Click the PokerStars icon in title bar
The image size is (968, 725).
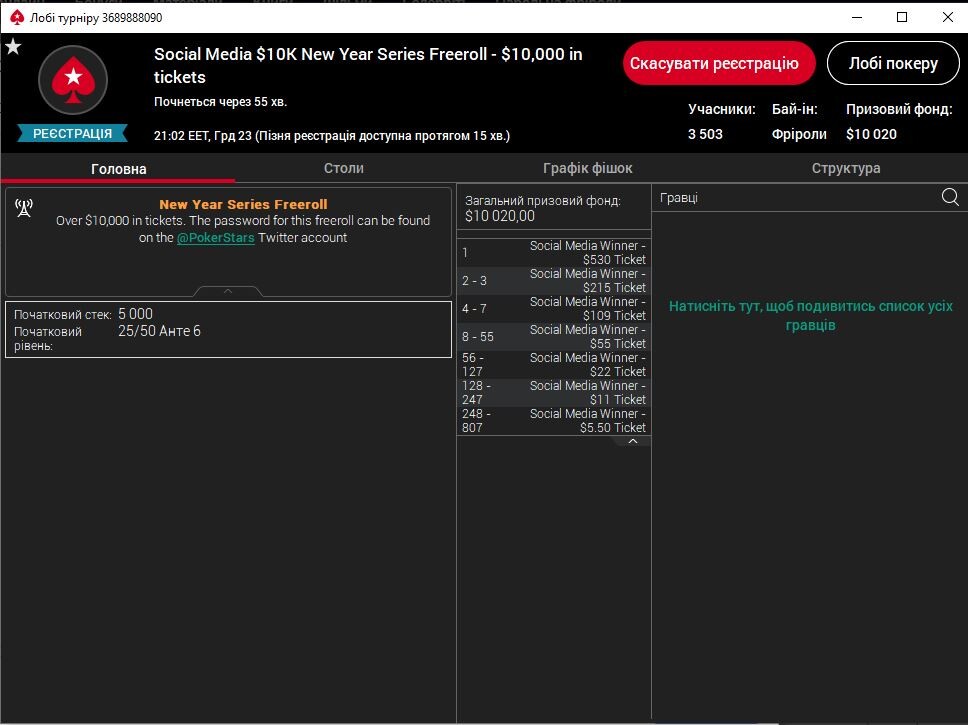pos(17,17)
